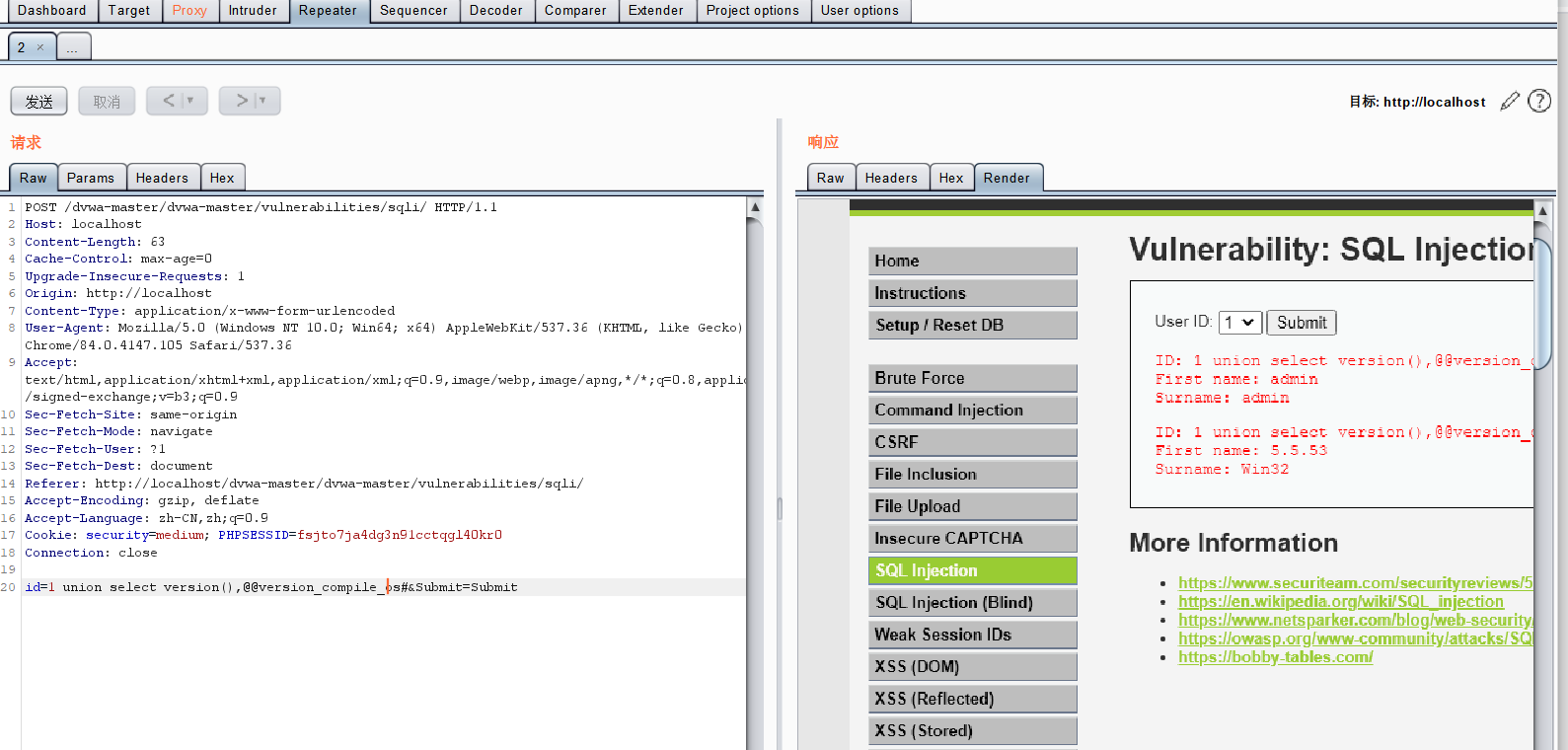
Task: Open the Sequencer tab
Action: click(413, 11)
